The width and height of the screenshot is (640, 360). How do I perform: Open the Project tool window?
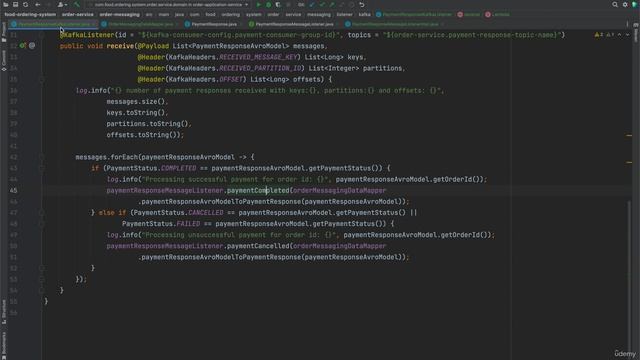click(4, 32)
